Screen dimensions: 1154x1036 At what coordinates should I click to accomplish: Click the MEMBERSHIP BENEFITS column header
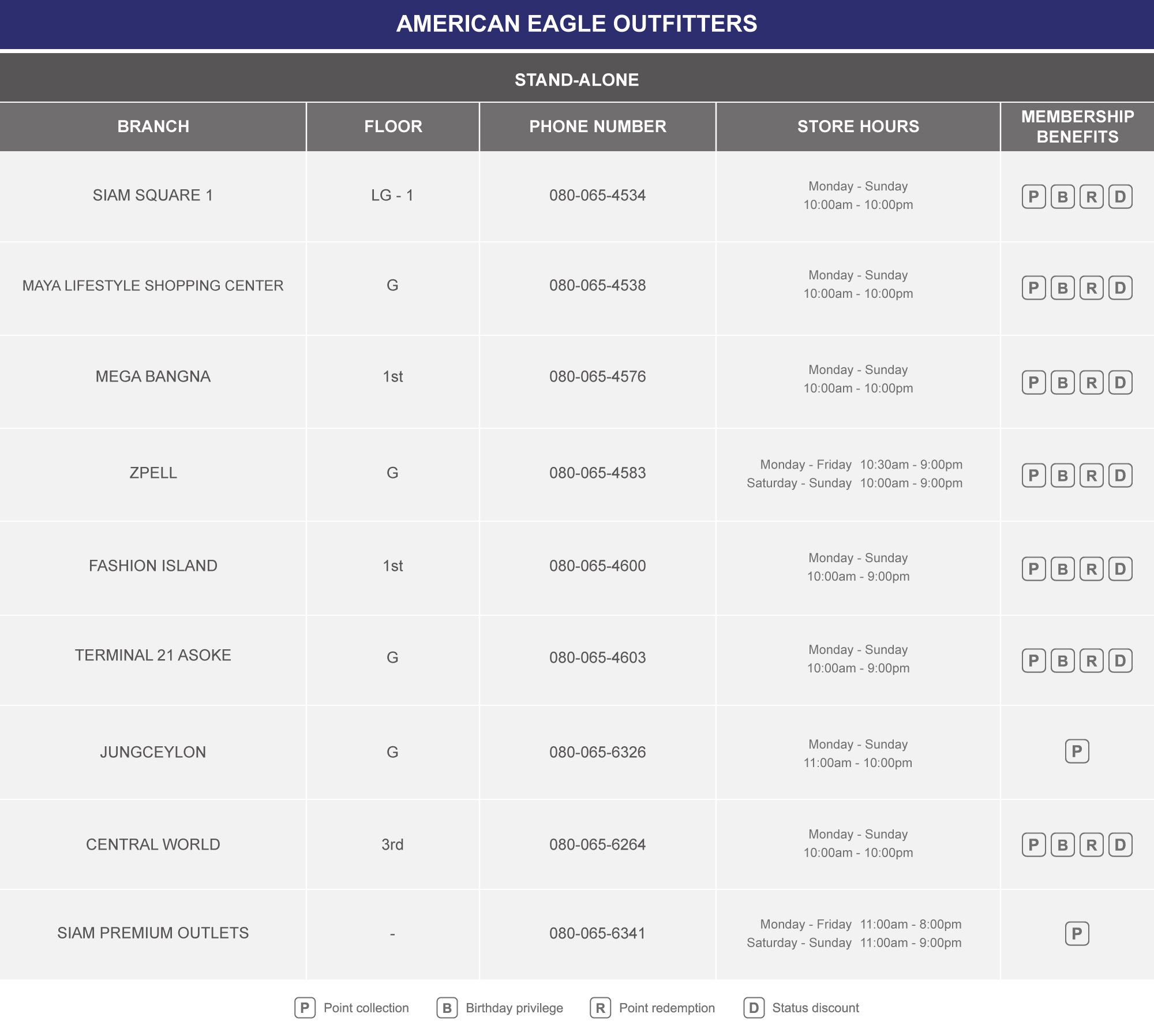pos(1077,126)
